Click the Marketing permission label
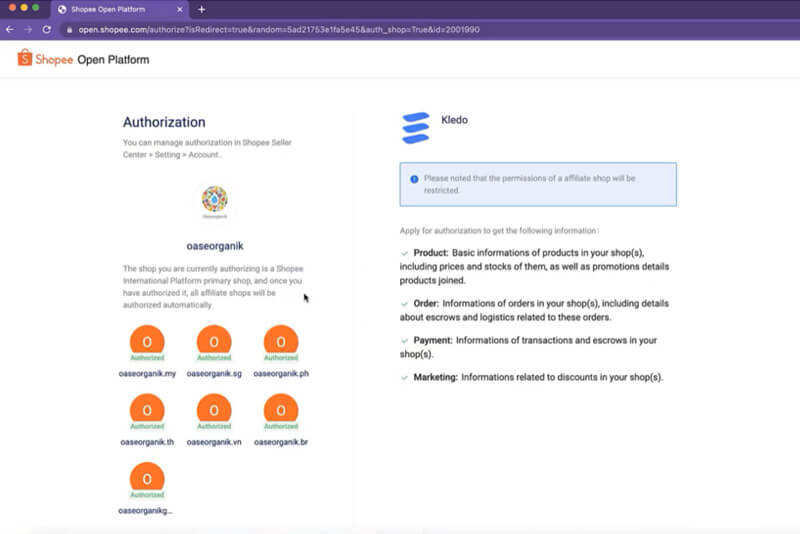Viewport: 800px width, 534px height. [x=435, y=377]
